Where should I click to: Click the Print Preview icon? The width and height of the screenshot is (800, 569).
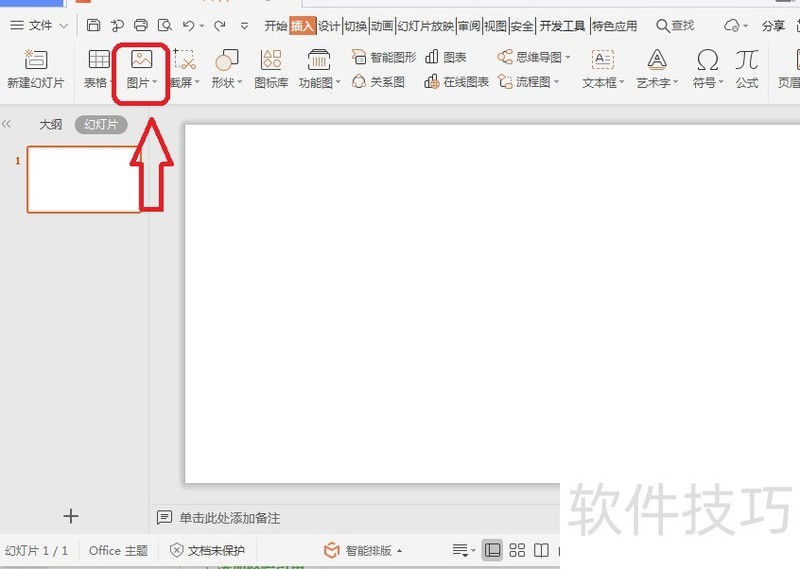pos(165,25)
